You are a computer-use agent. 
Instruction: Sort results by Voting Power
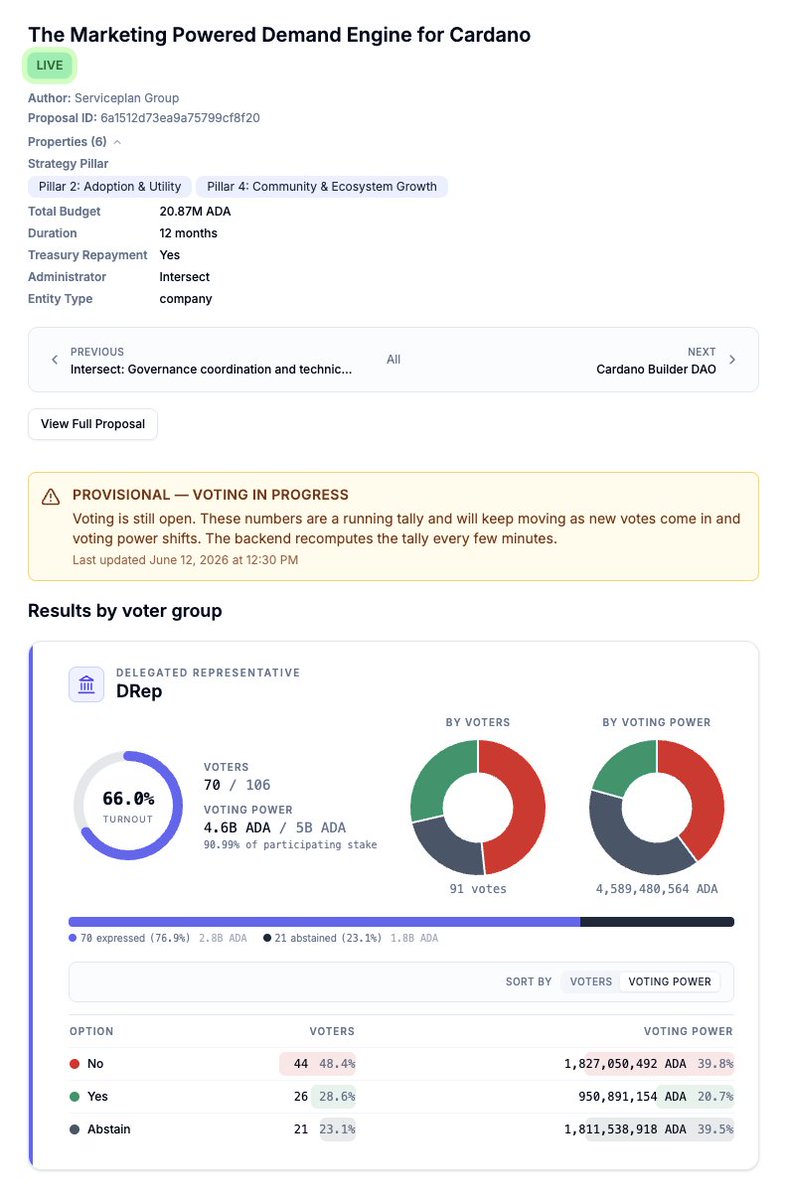tap(670, 982)
